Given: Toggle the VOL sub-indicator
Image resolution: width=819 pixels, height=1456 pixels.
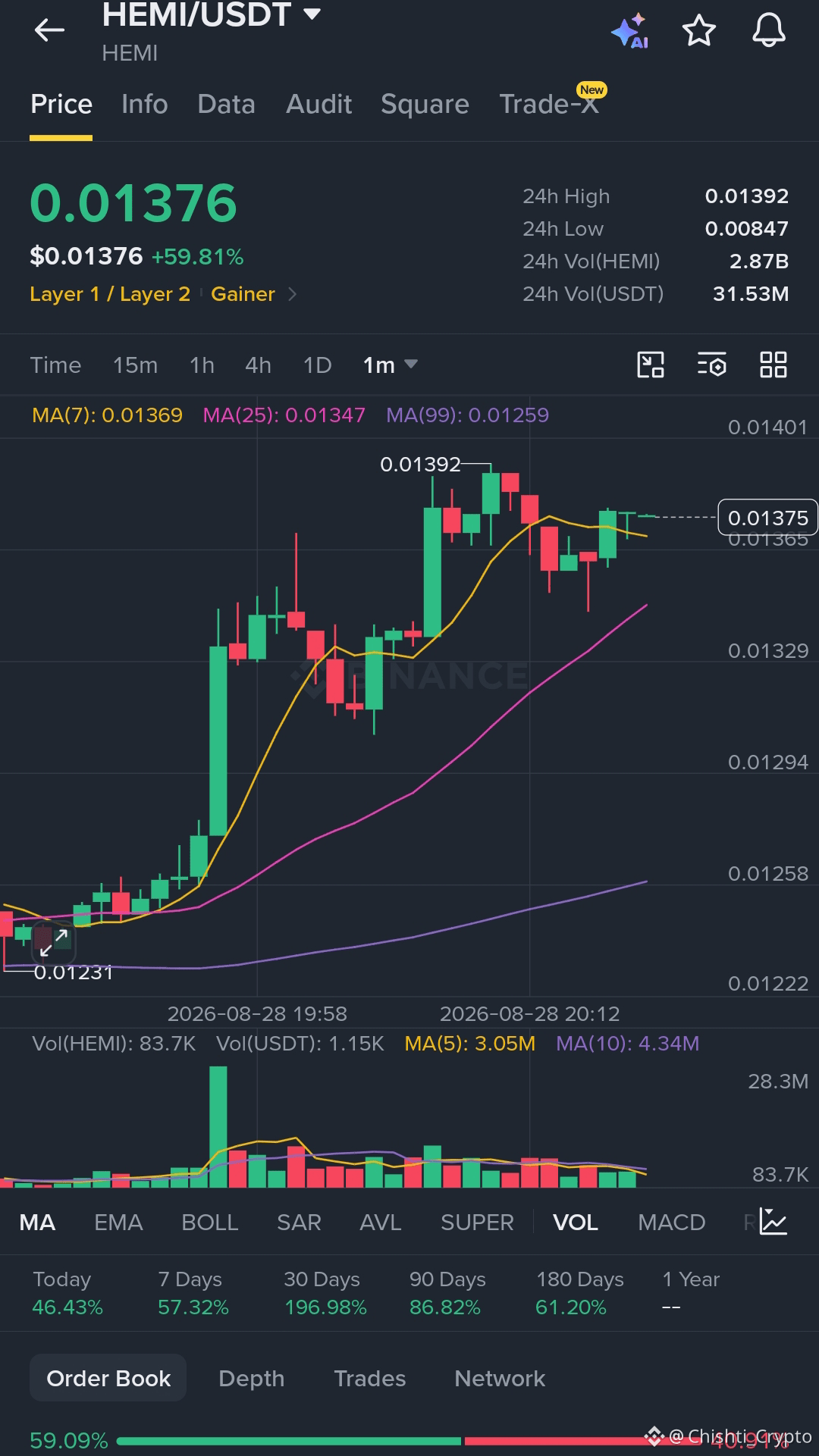Looking at the screenshot, I should [576, 1222].
